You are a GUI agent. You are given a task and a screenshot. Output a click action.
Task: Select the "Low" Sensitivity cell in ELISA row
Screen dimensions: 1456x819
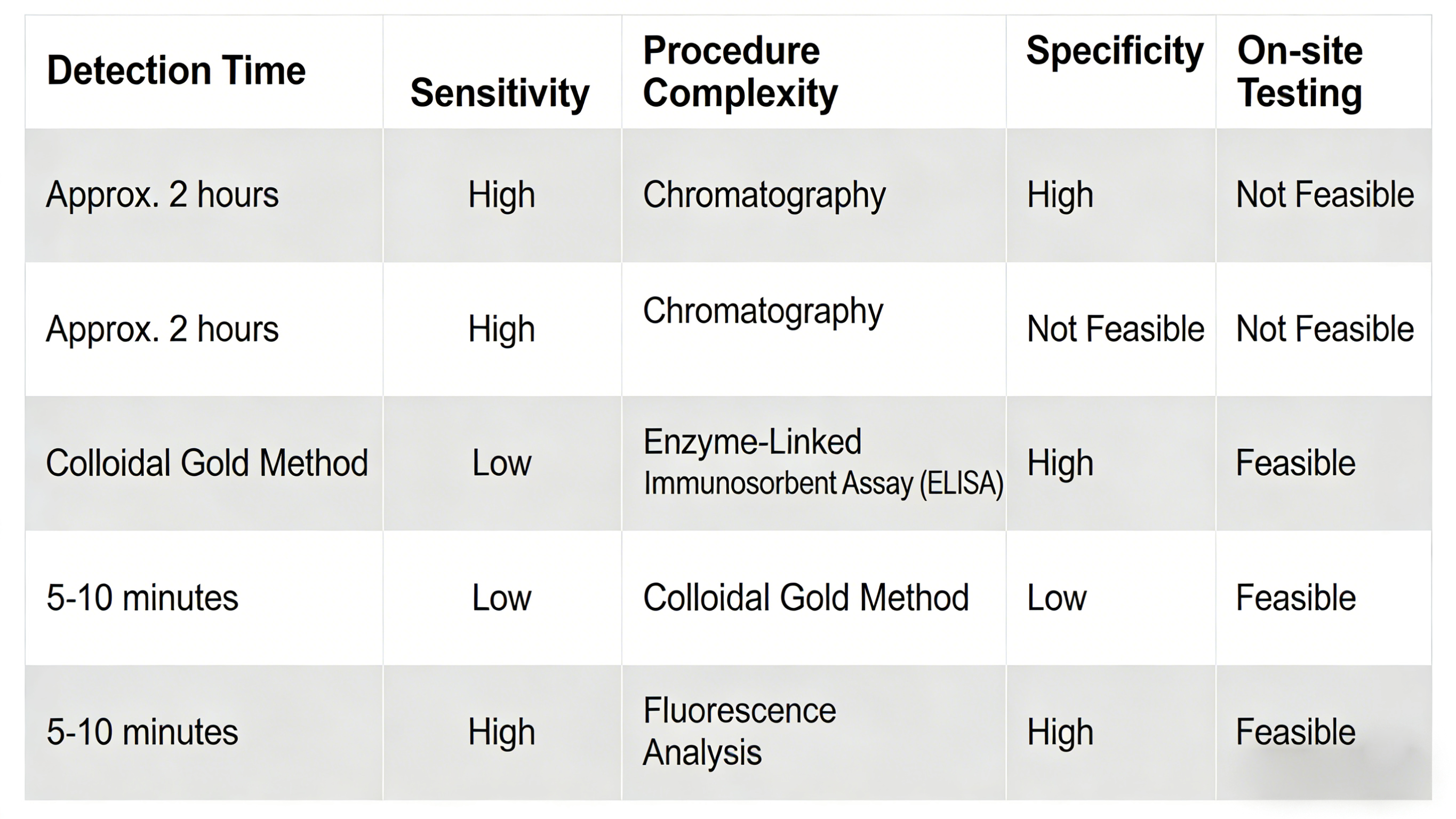coord(501,463)
